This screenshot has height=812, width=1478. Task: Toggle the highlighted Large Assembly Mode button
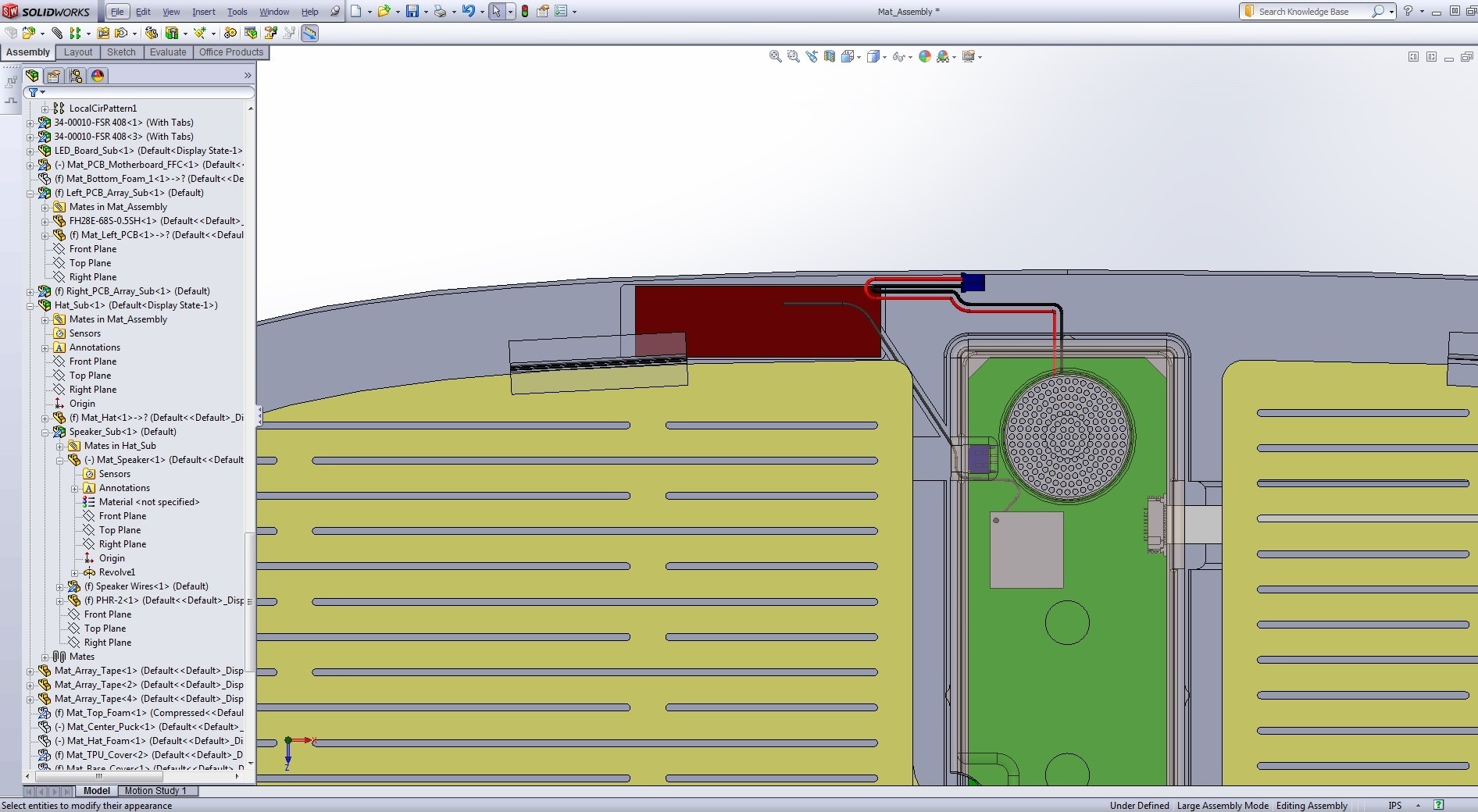pos(310,33)
